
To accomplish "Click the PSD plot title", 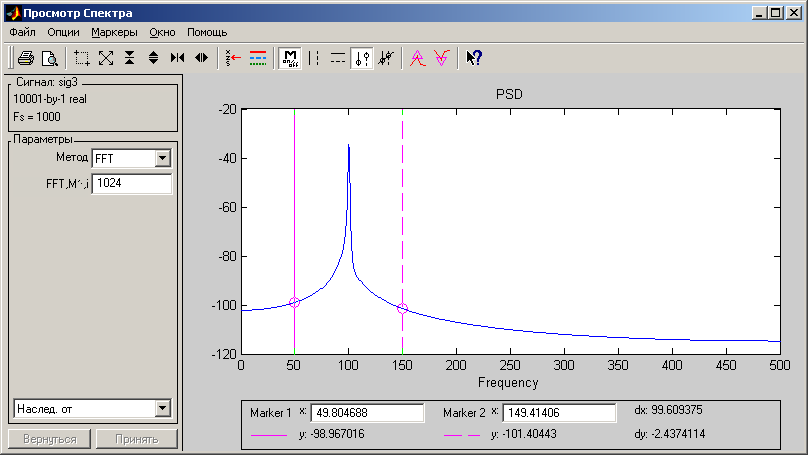I will [x=509, y=94].
